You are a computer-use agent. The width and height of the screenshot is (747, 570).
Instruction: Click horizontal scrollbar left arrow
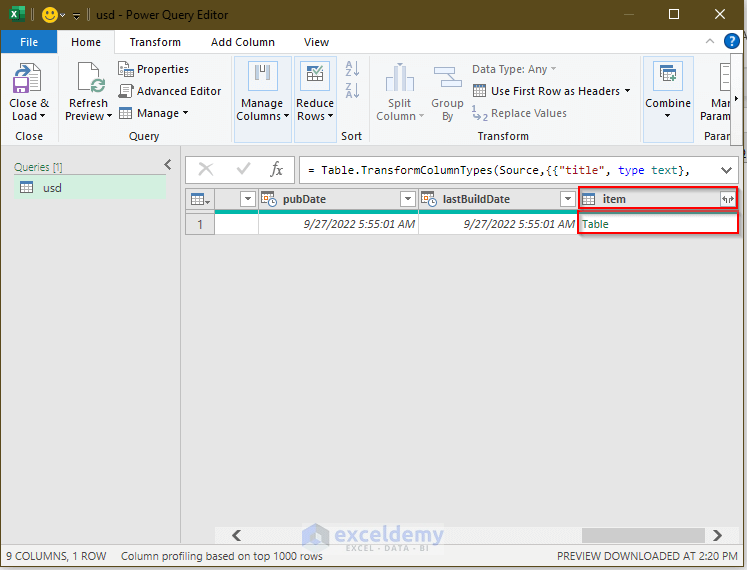click(236, 536)
